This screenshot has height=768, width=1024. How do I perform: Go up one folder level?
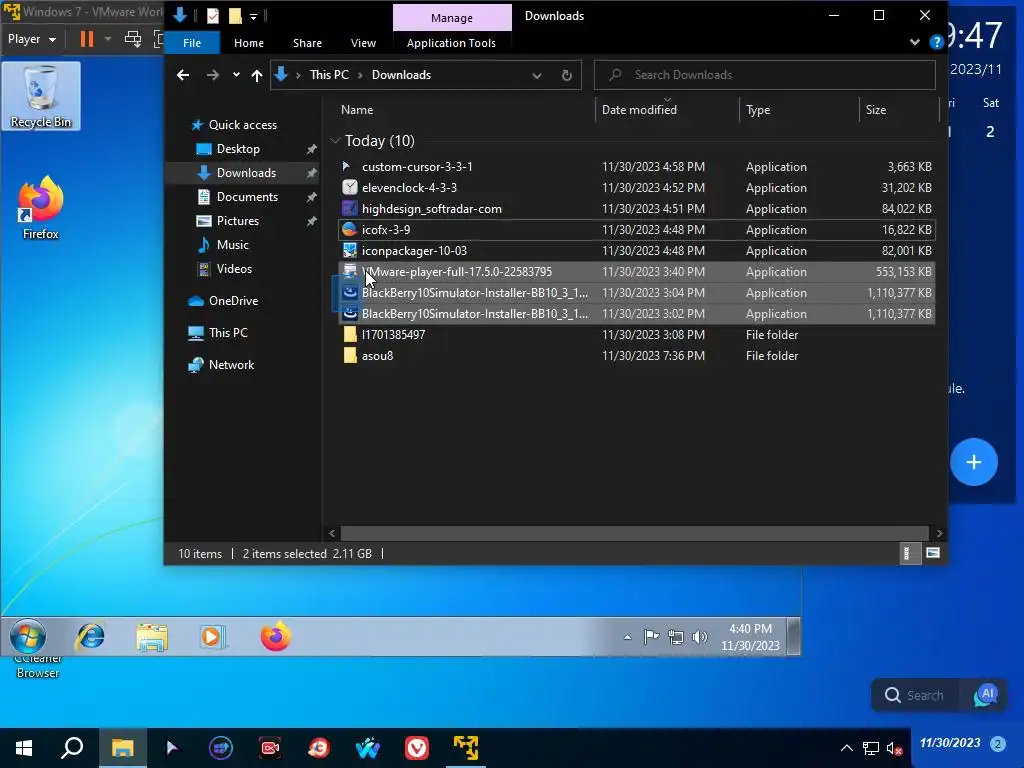click(x=257, y=75)
